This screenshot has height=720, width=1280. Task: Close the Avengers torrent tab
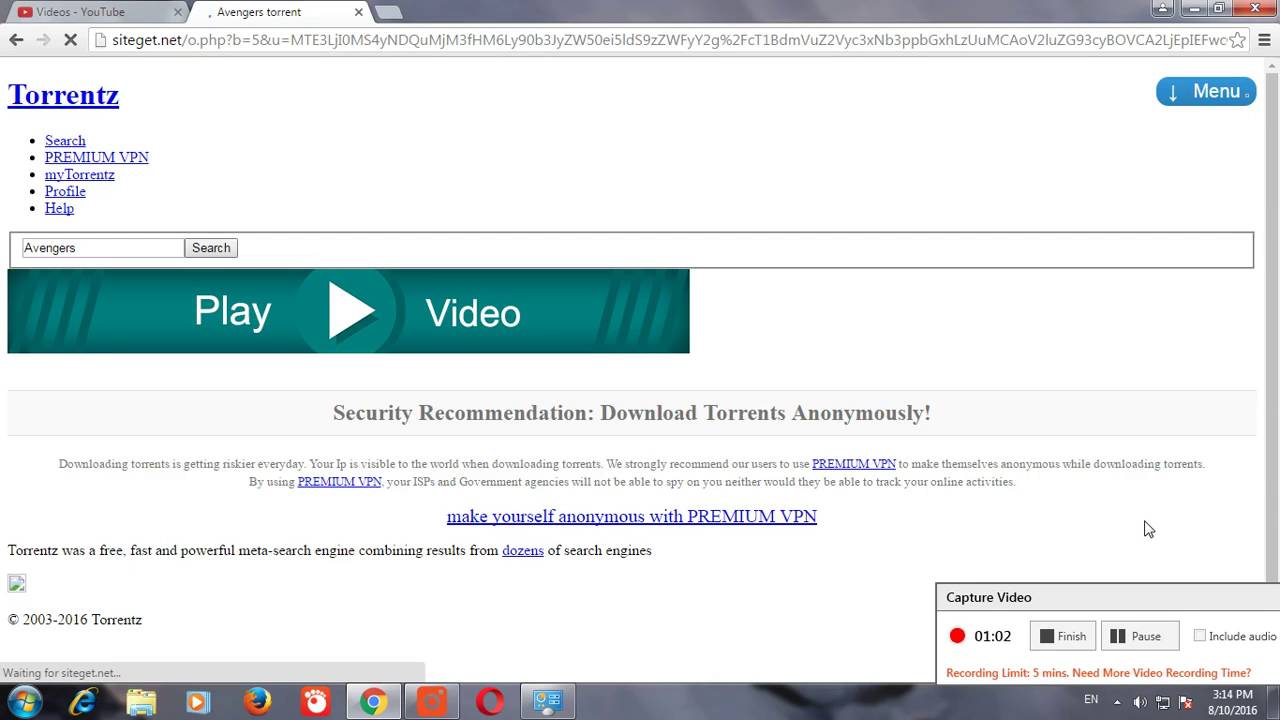point(359,12)
